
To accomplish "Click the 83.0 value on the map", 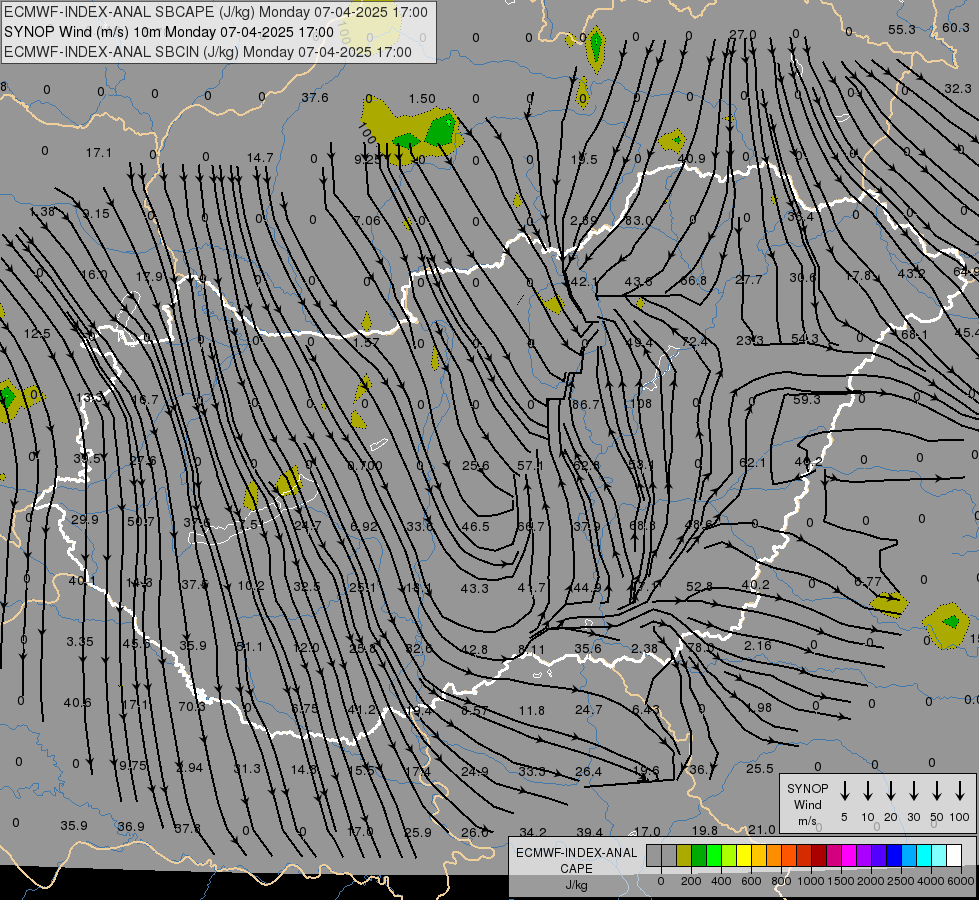I will tap(638, 220).
